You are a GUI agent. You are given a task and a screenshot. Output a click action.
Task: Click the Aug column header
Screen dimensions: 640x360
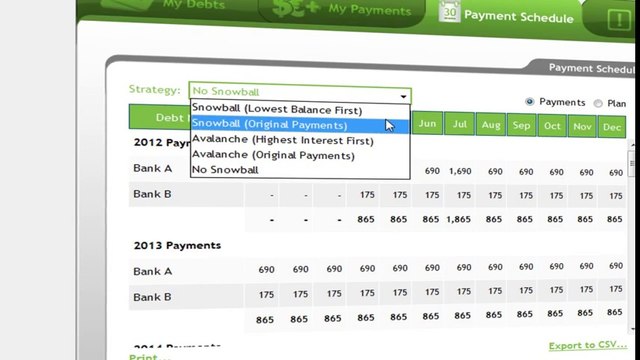pos(491,124)
